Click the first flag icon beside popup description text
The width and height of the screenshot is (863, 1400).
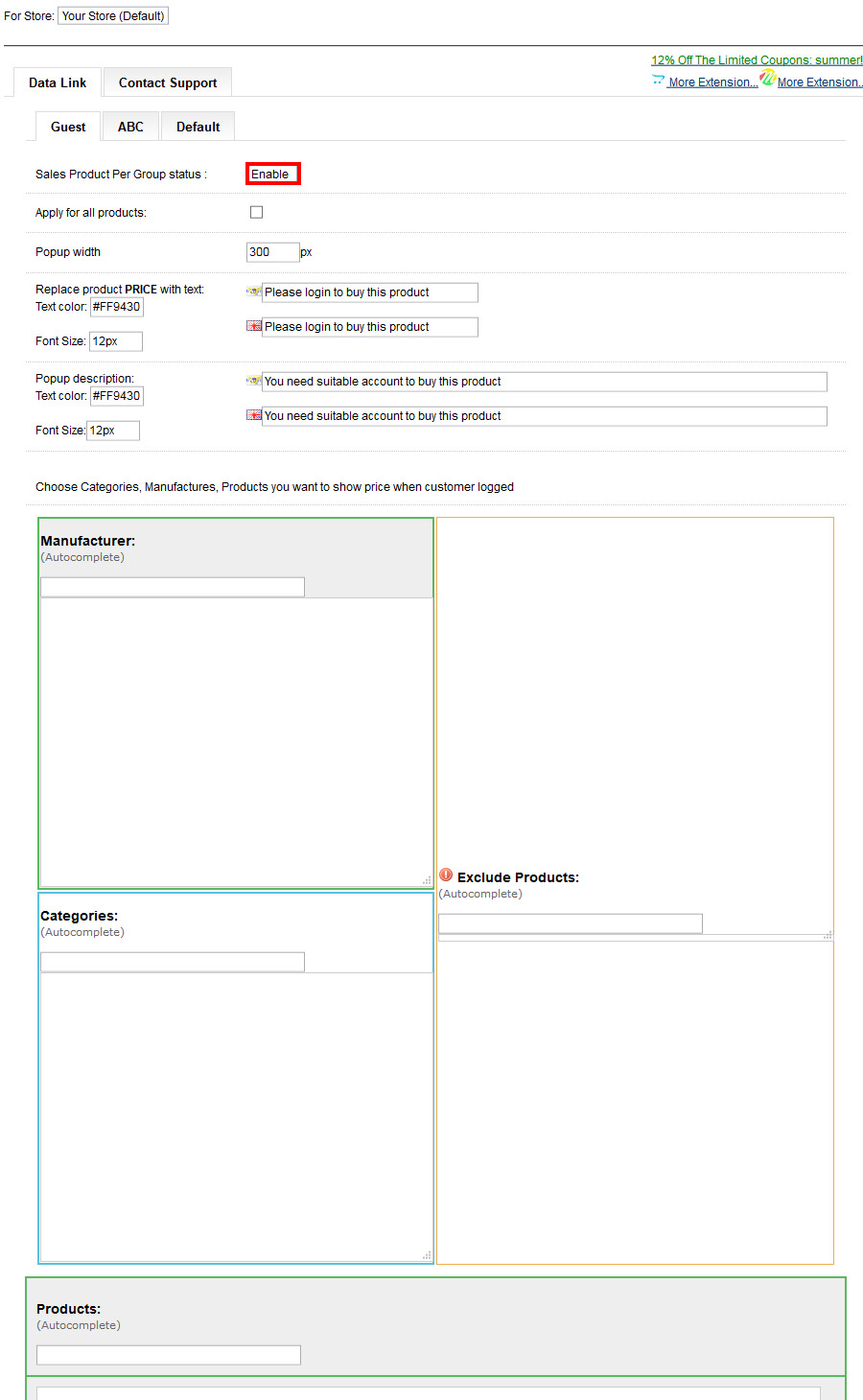[254, 381]
